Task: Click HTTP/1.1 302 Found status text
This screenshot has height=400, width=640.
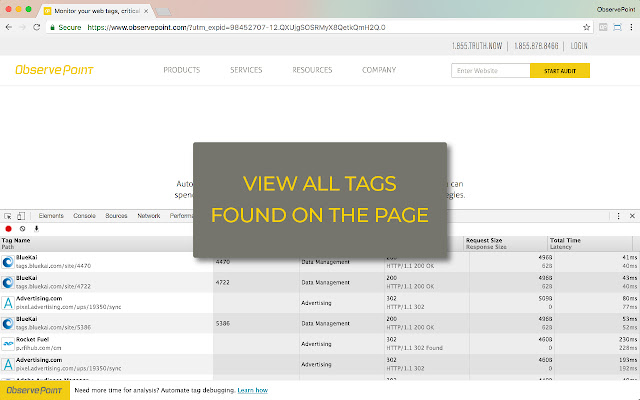Action: click(x=415, y=348)
